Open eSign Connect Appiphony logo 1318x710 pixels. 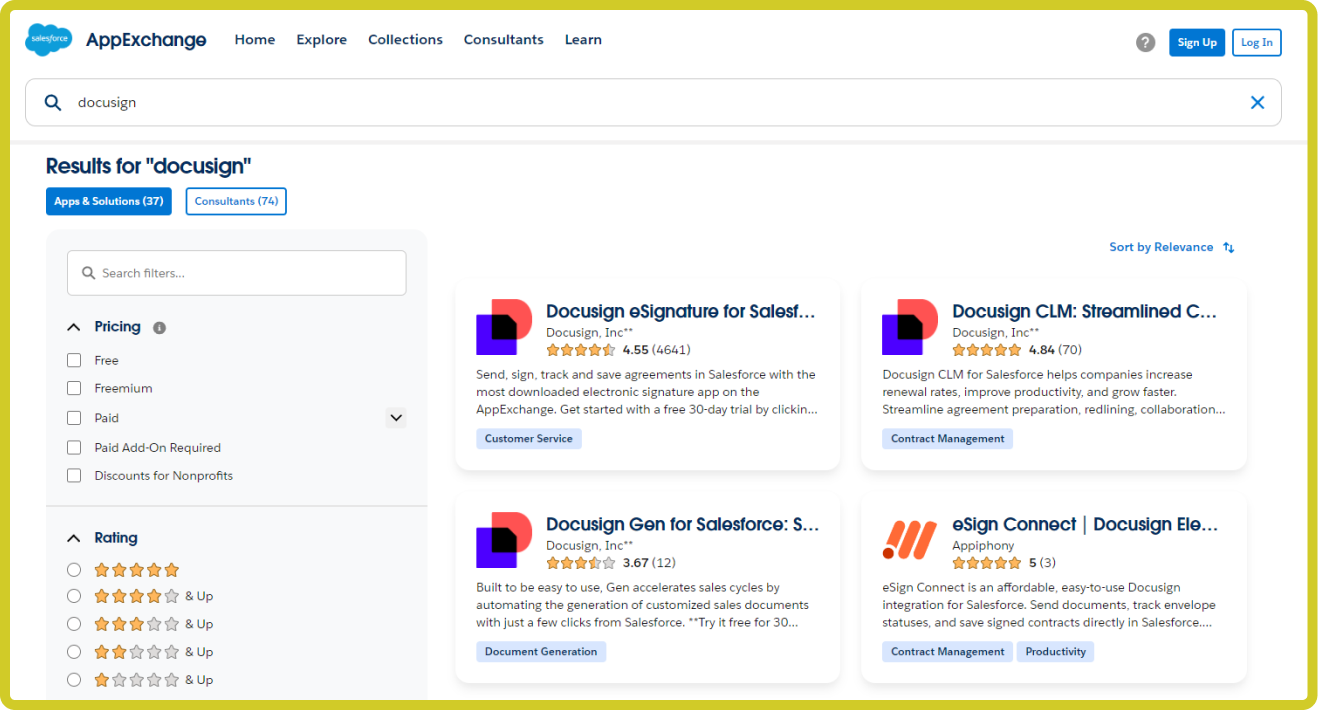tap(910, 540)
